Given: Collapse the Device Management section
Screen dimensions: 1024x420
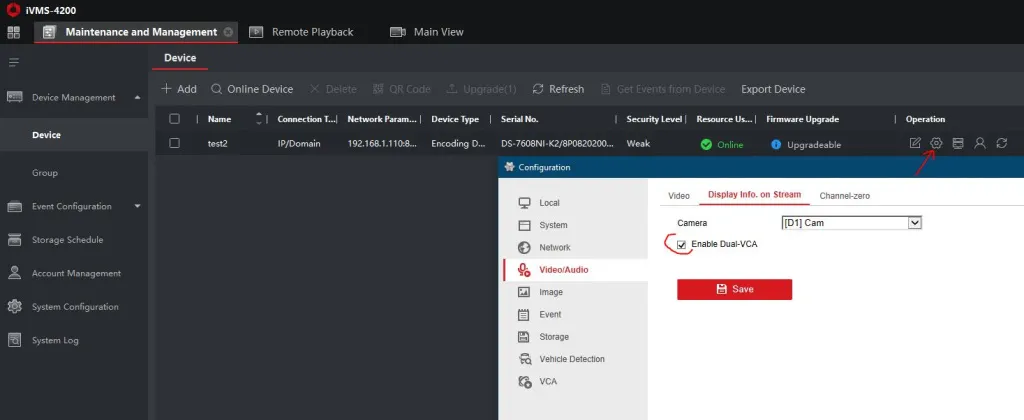Looking at the screenshot, I should 137,97.
